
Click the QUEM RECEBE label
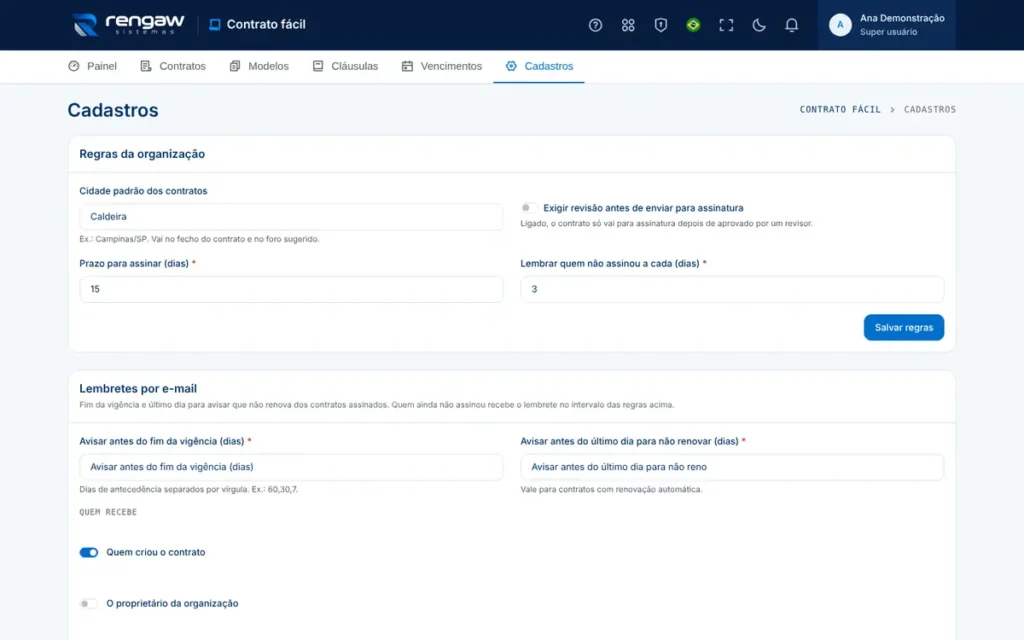(108, 512)
